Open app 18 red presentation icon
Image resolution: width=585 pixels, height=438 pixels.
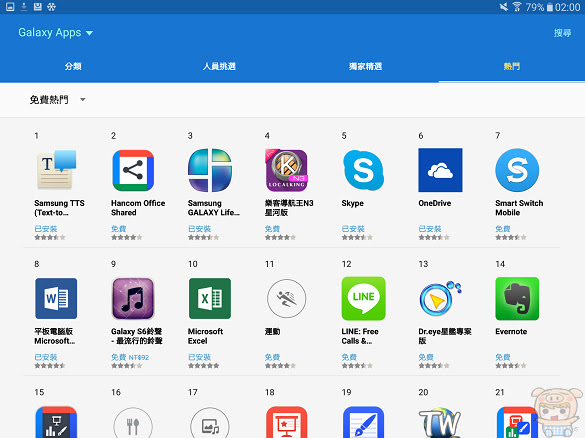coord(287,422)
